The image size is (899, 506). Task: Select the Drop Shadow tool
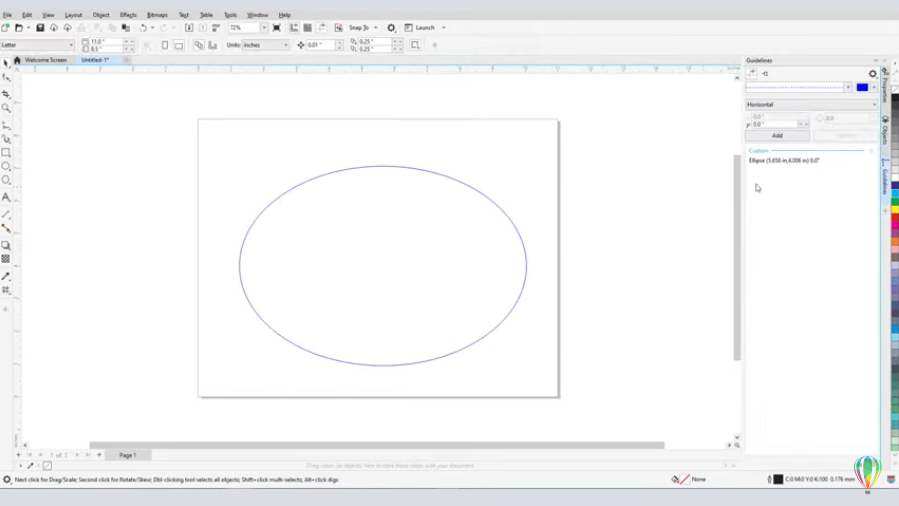(x=6, y=245)
